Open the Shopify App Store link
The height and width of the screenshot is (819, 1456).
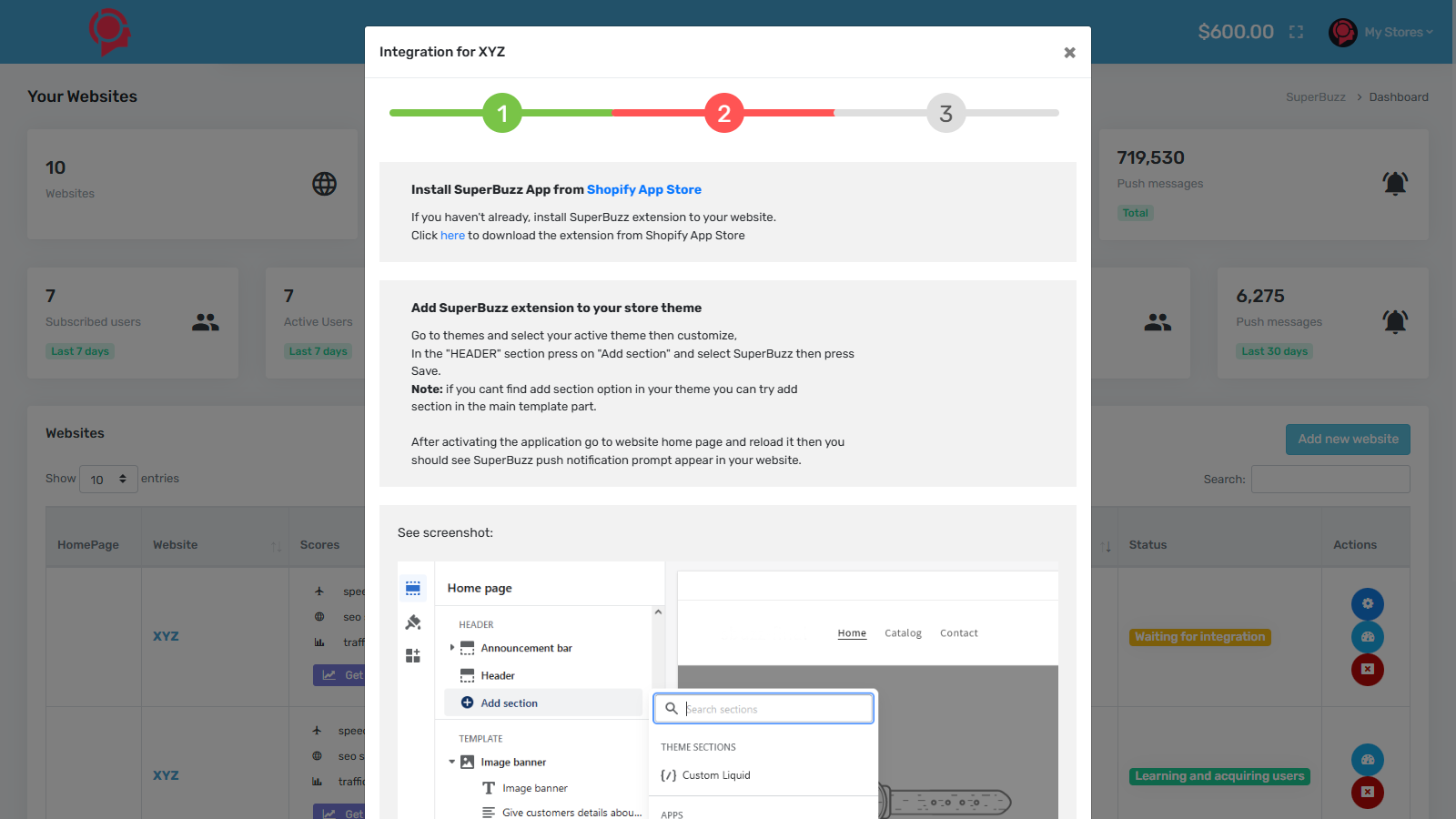tap(643, 189)
